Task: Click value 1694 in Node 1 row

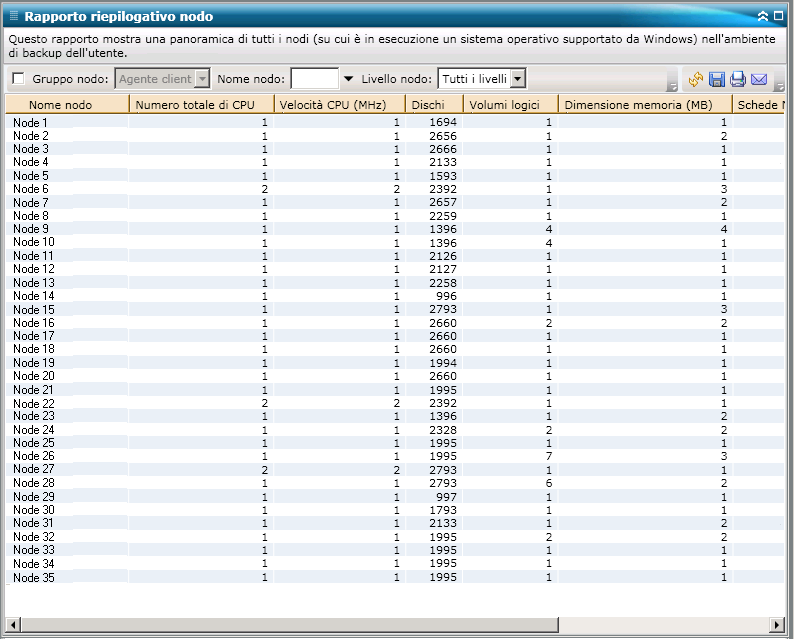Action: 443,122
